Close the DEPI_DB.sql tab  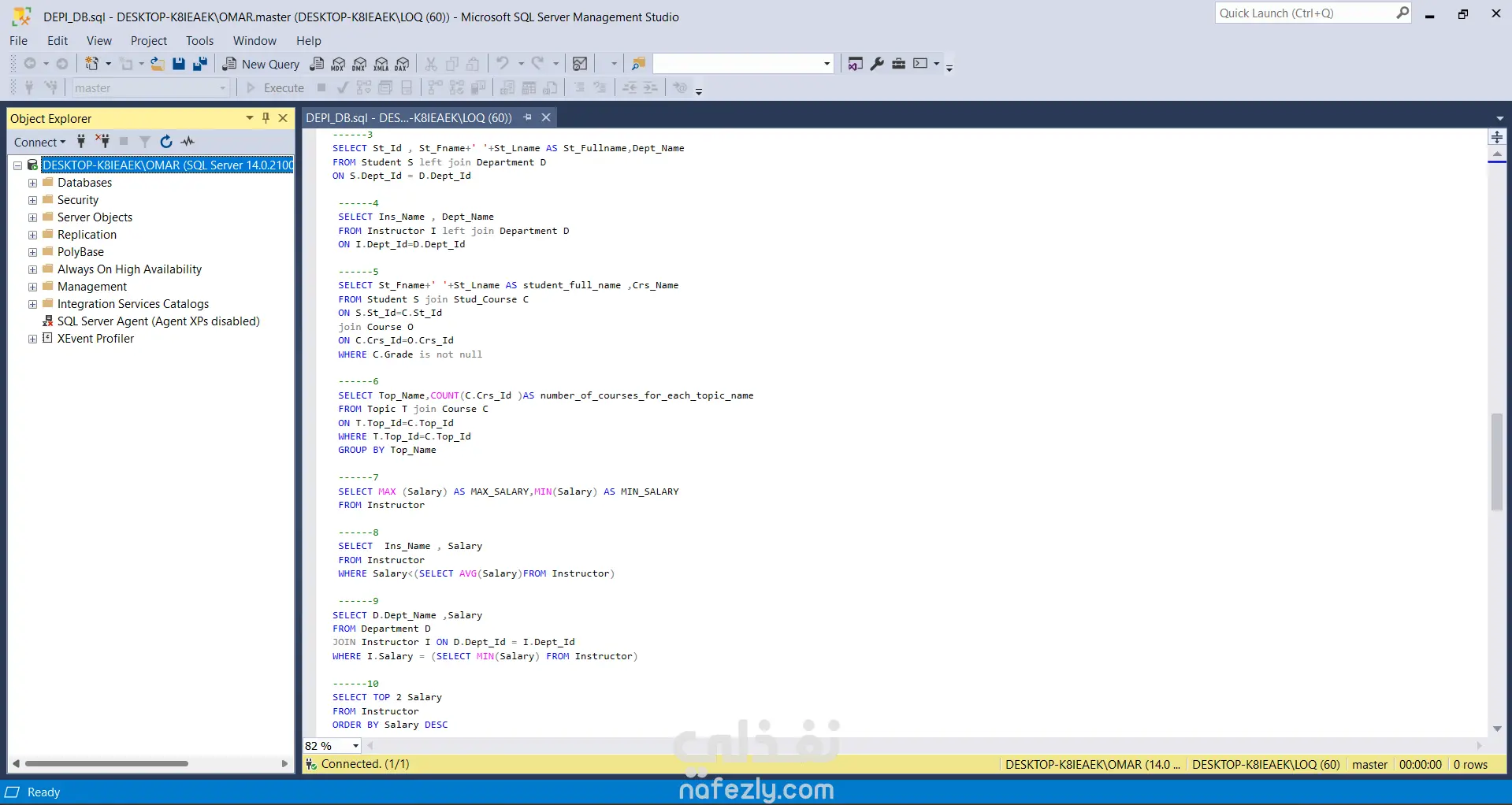pyautogui.click(x=545, y=117)
